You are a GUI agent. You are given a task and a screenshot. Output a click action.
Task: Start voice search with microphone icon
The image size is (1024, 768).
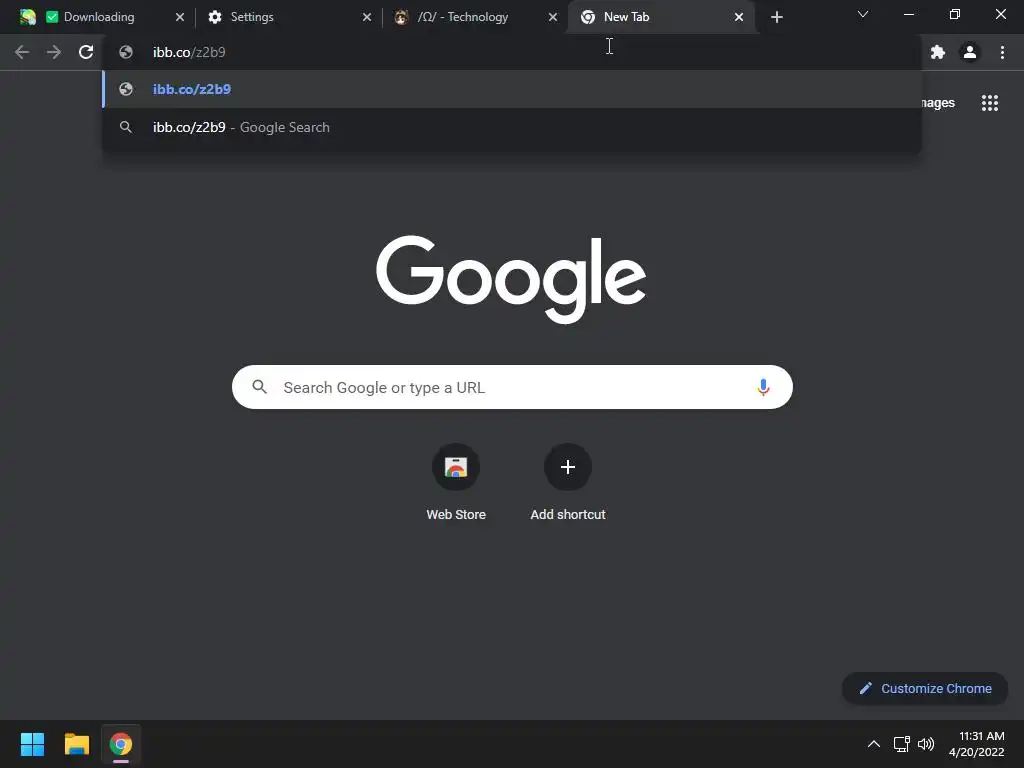763,387
